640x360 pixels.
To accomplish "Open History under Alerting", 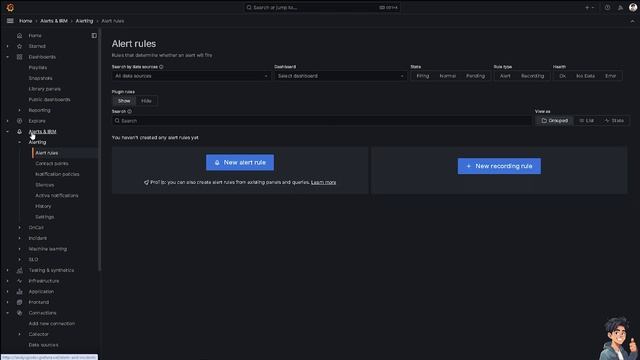I will [x=43, y=206].
